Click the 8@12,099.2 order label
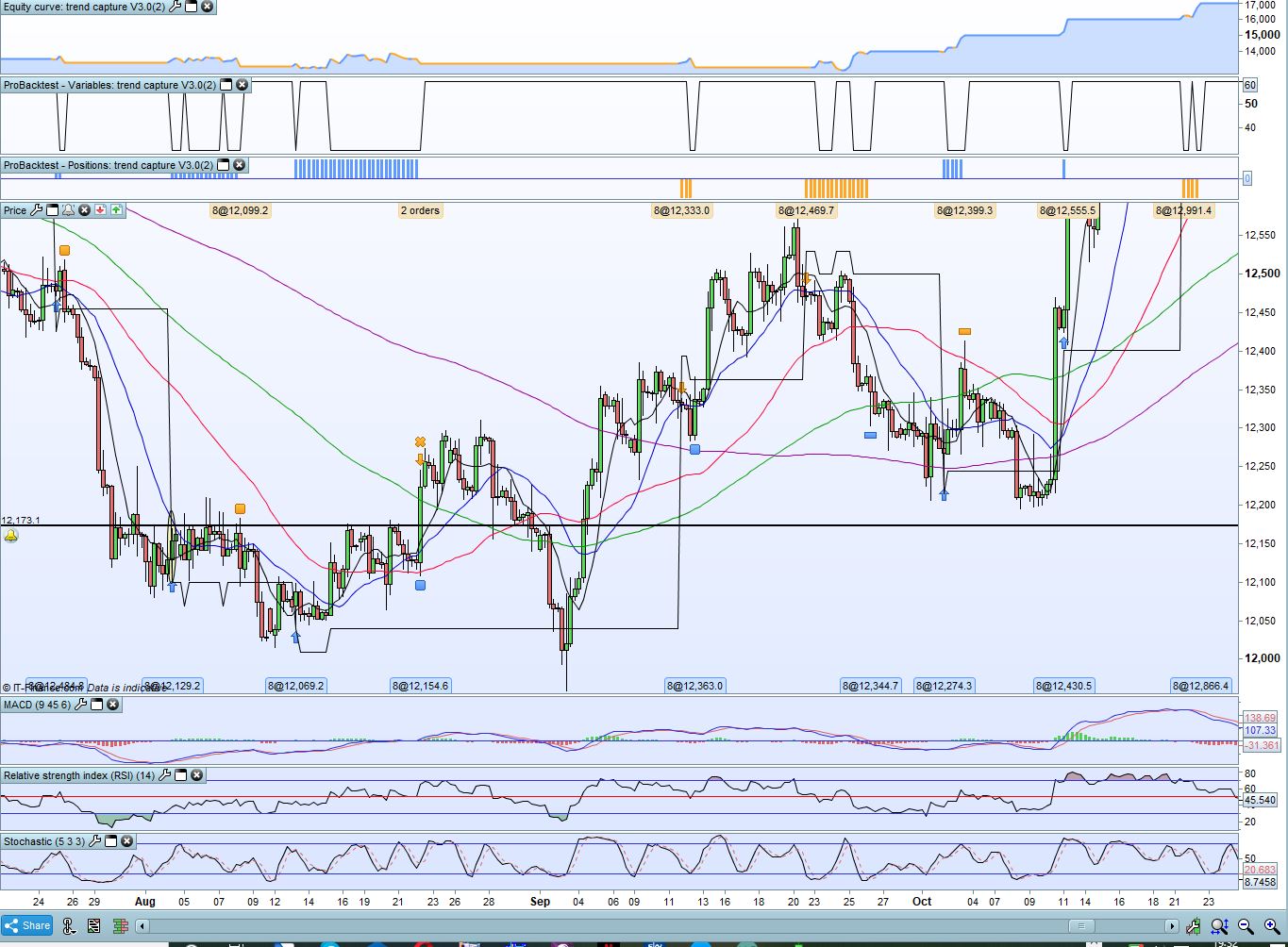The image size is (1288, 947). click(x=241, y=210)
